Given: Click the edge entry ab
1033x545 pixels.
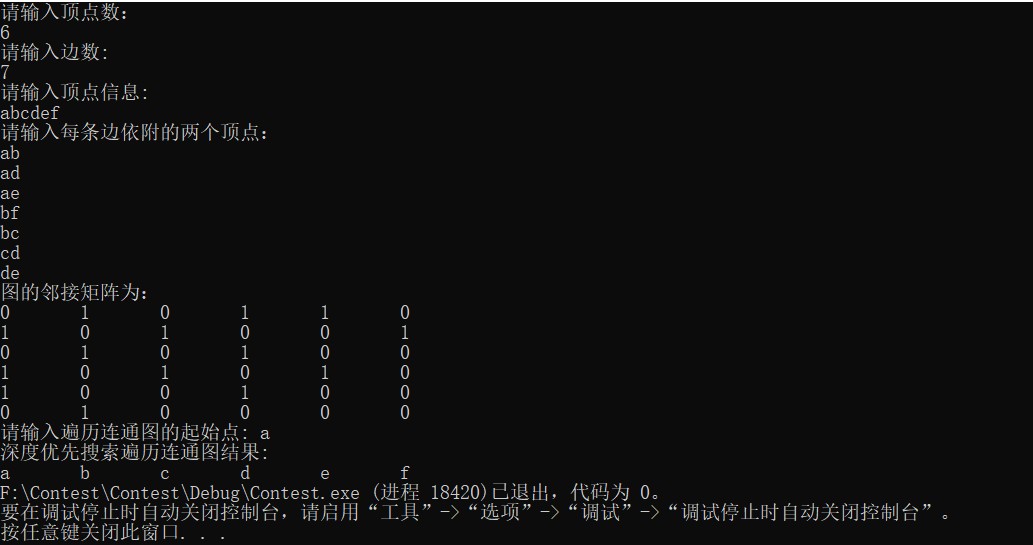Looking at the screenshot, I should pyautogui.click(x=10, y=153).
